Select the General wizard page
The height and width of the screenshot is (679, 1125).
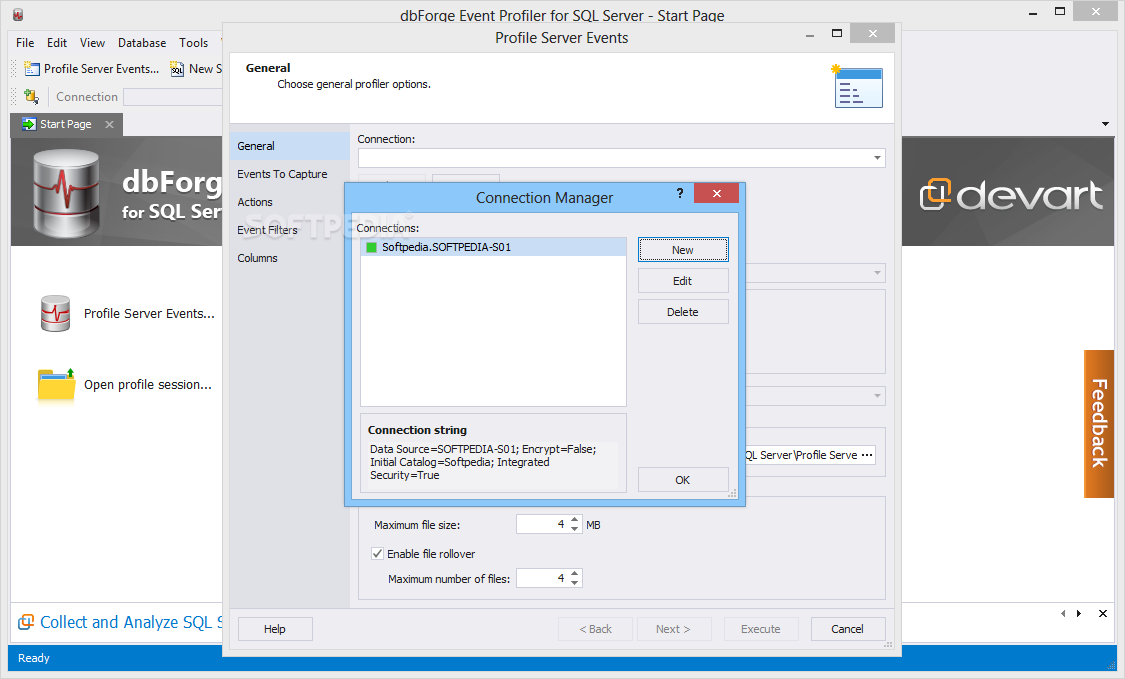[x=289, y=146]
